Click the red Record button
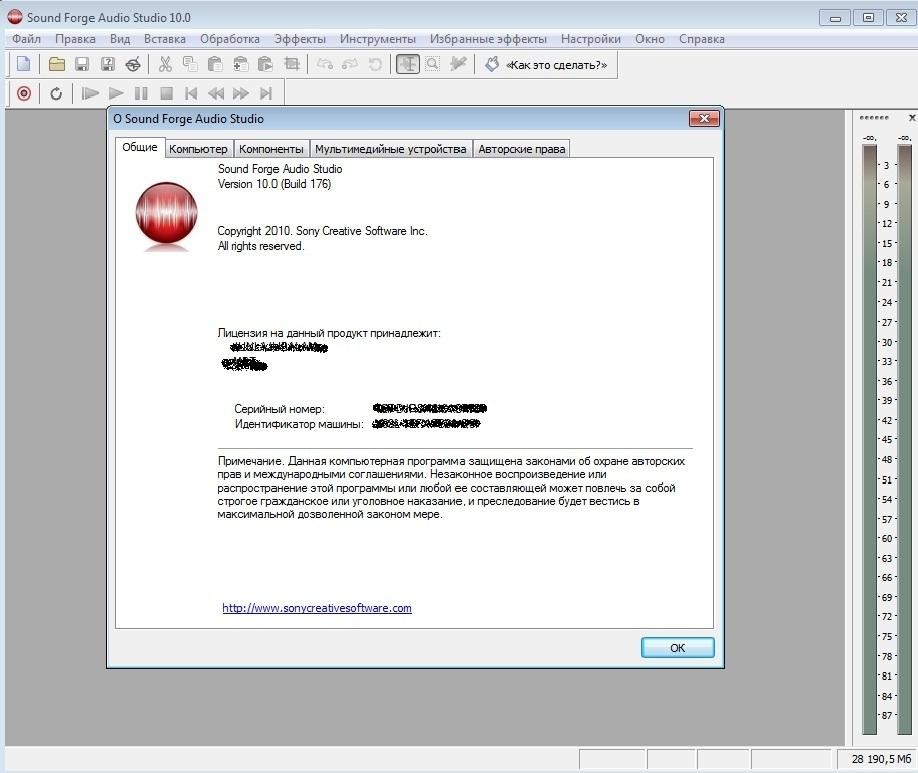Viewport: 918px width, 773px height. [x=24, y=93]
